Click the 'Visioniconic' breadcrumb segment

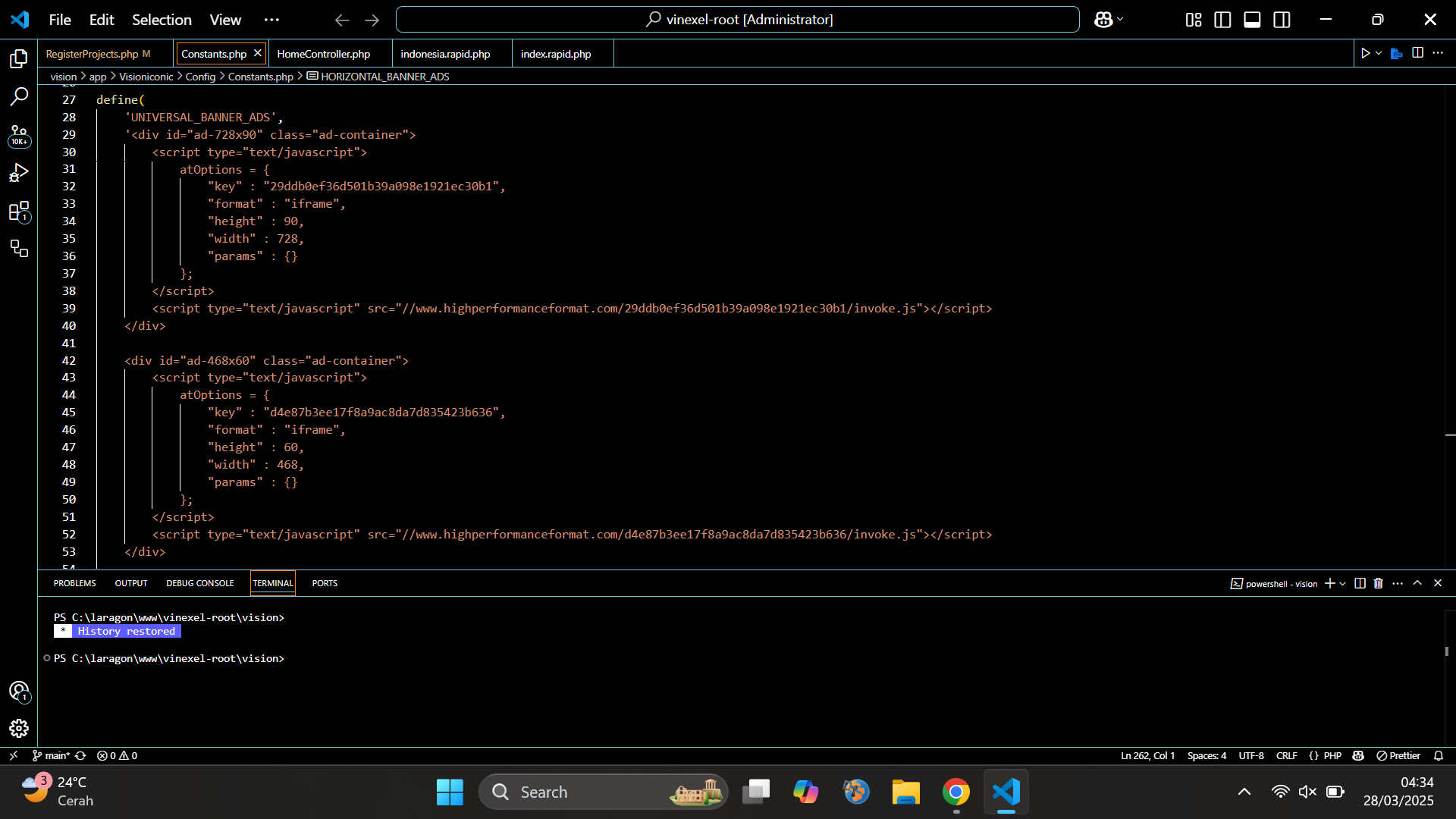pyautogui.click(x=146, y=77)
